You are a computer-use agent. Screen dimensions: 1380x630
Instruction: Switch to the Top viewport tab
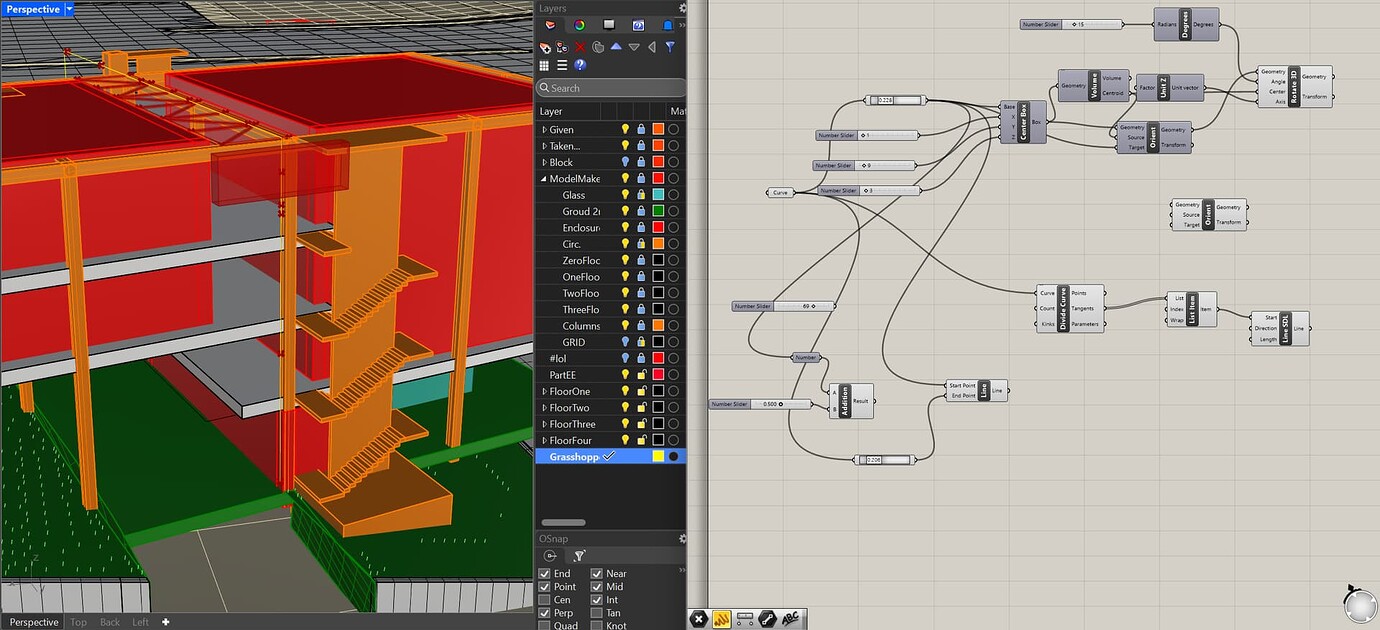click(x=79, y=622)
